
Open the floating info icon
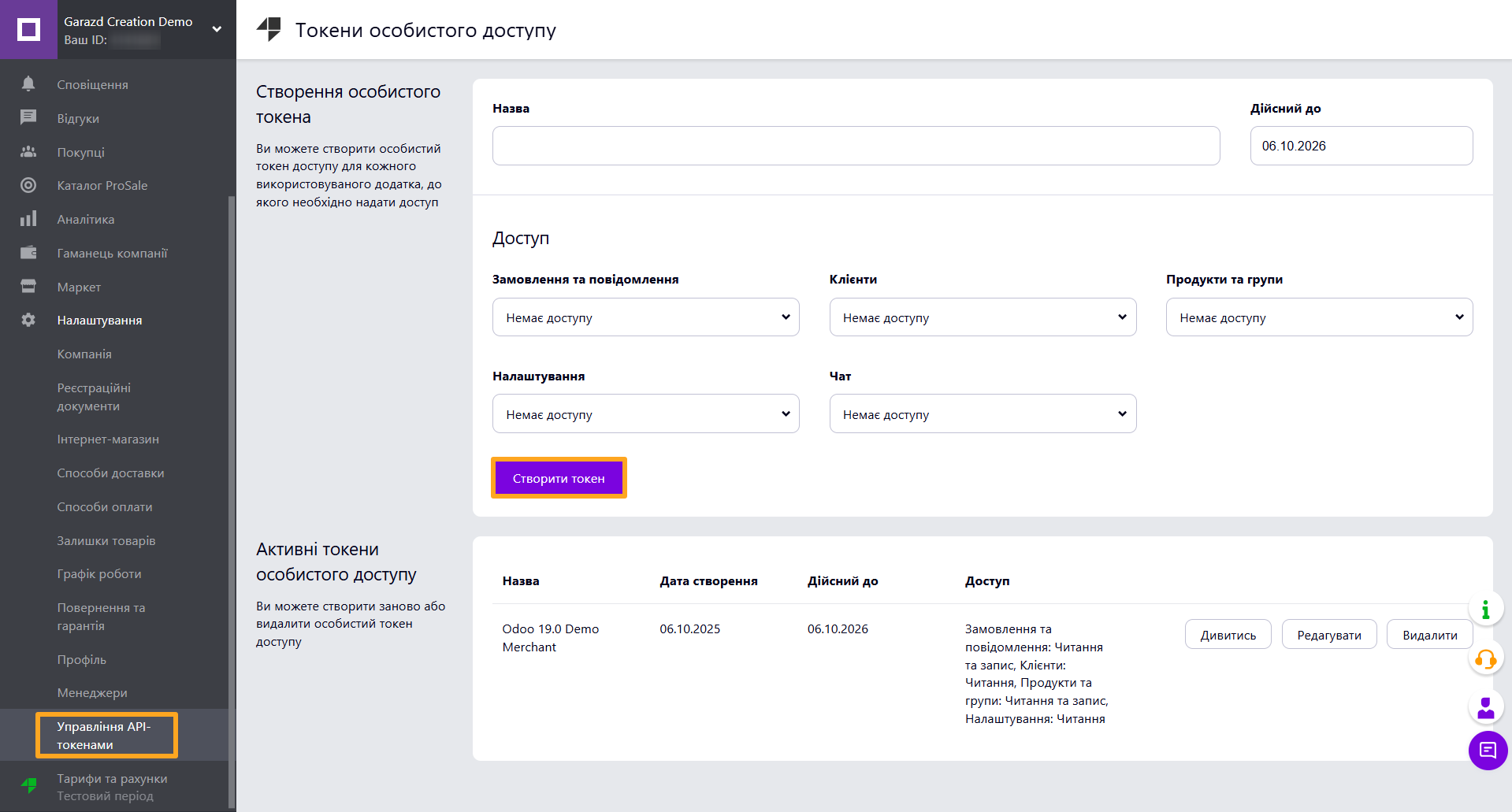1486,608
